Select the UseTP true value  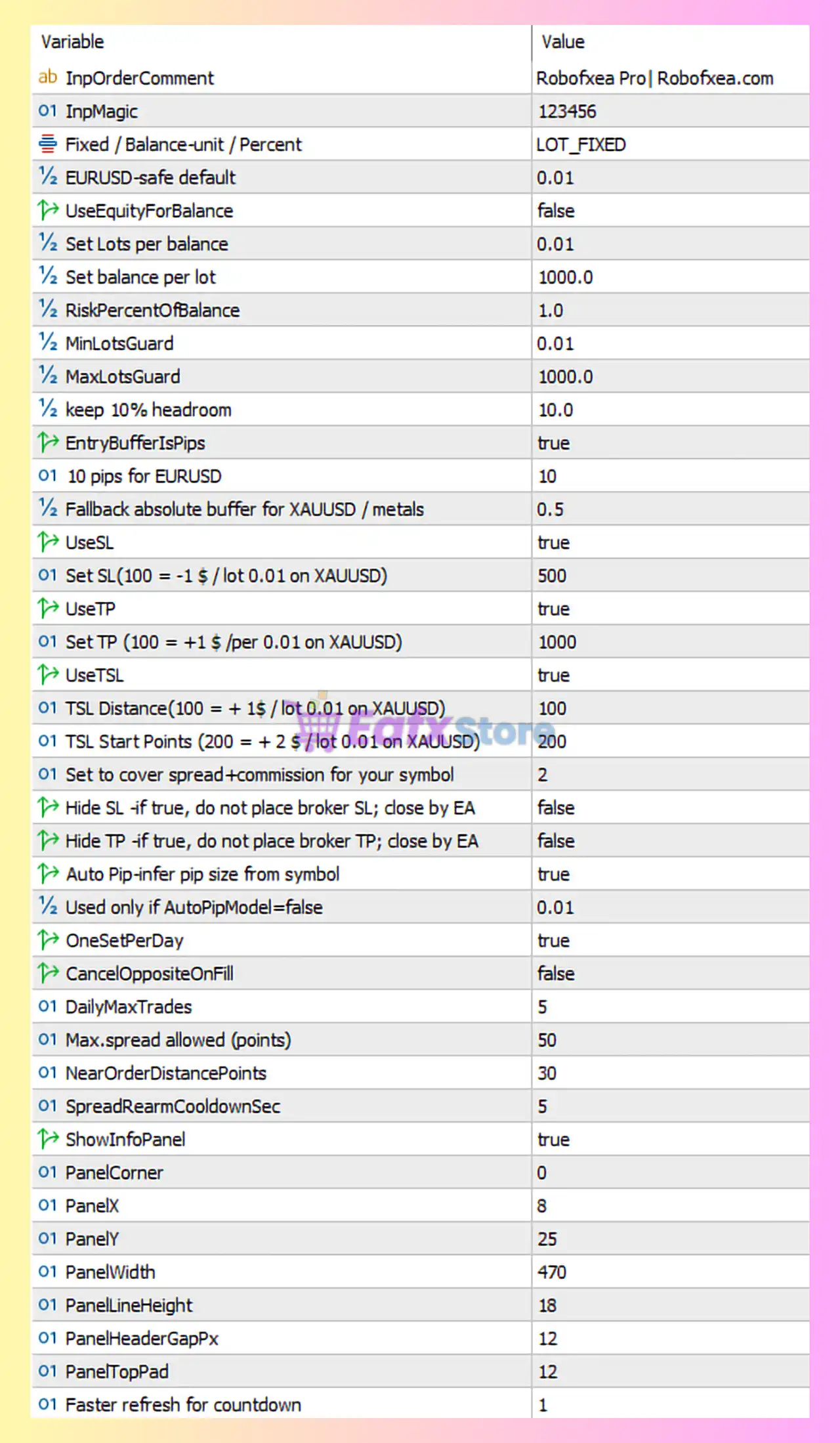coord(553,609)
